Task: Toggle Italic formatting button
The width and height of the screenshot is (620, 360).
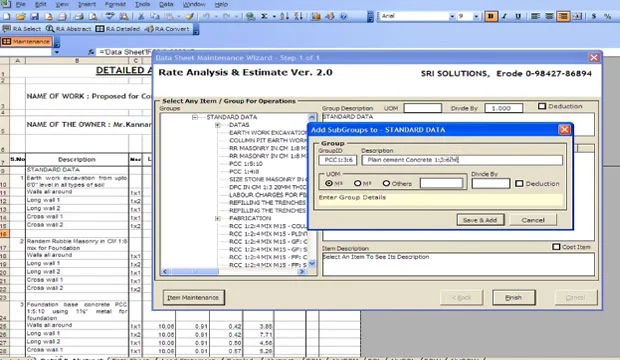Action: click(x=504, y=16)
